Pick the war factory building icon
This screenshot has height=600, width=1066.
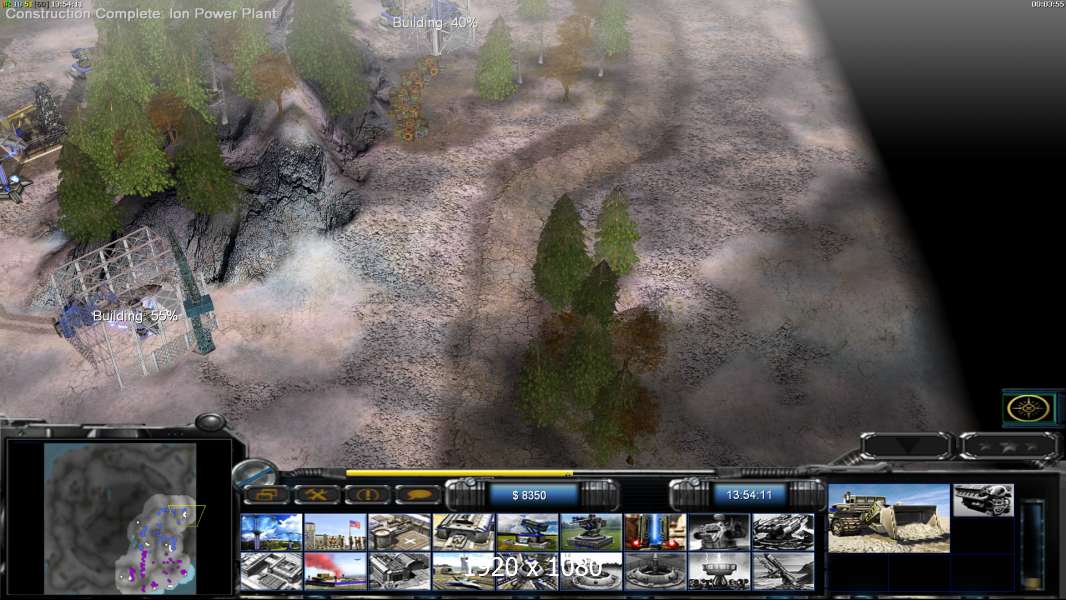click(463, 531)
